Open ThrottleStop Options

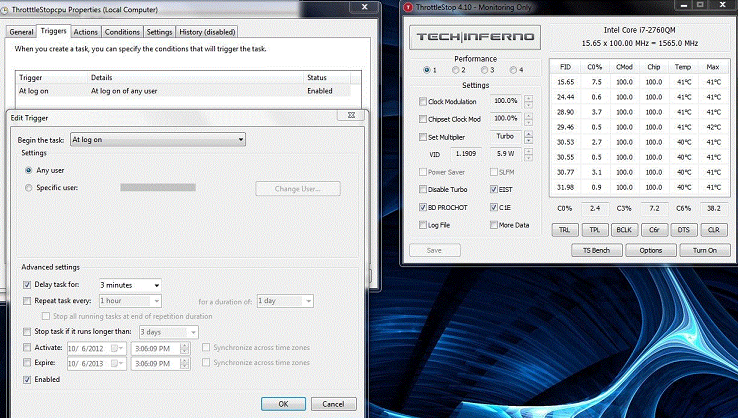pos(651,250)
